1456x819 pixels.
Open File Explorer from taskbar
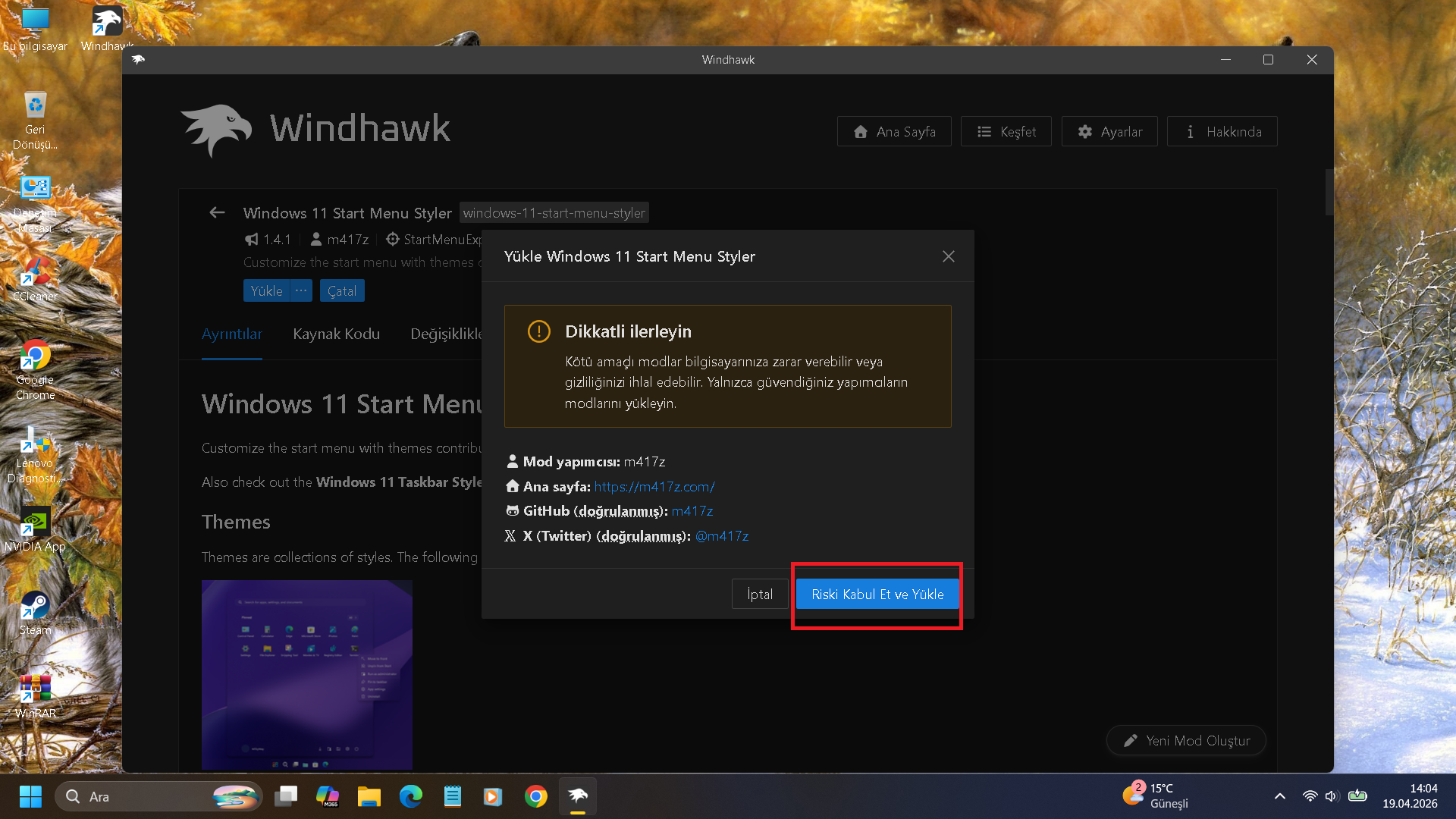[369, 797]
